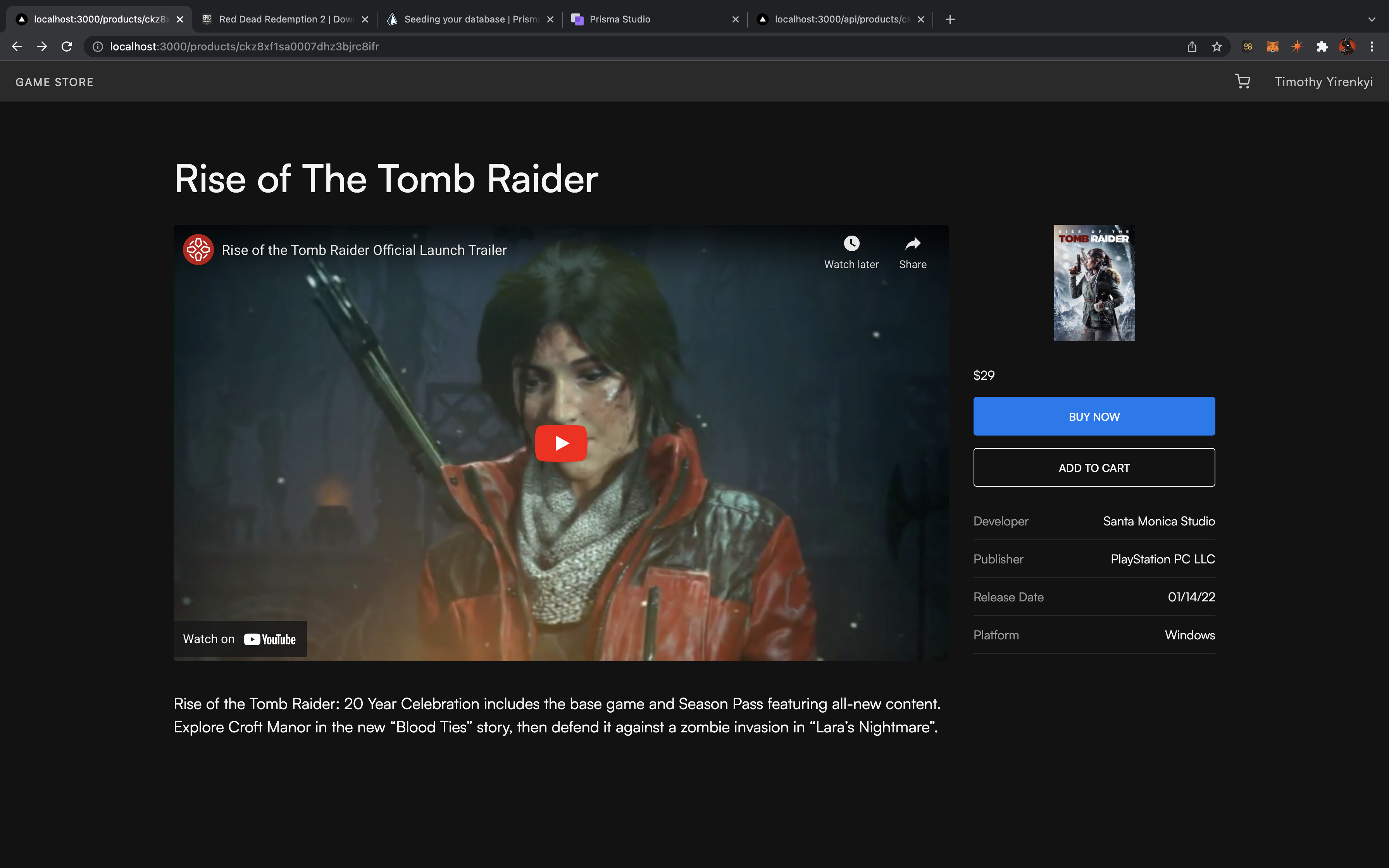Viewport: 1389px width, 868px height.
Task: Expand the tab search chevron
Action: coord(1372,19)
